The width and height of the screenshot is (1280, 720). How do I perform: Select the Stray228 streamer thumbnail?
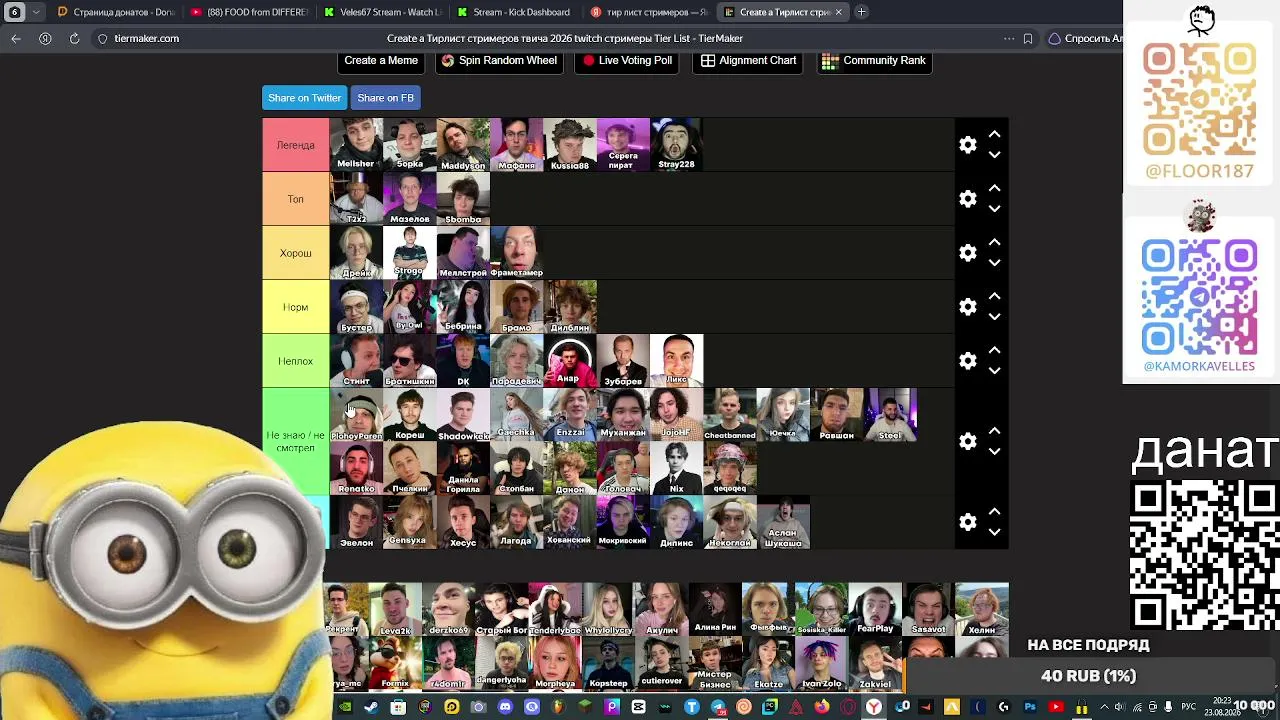click(x=677, y=144)
